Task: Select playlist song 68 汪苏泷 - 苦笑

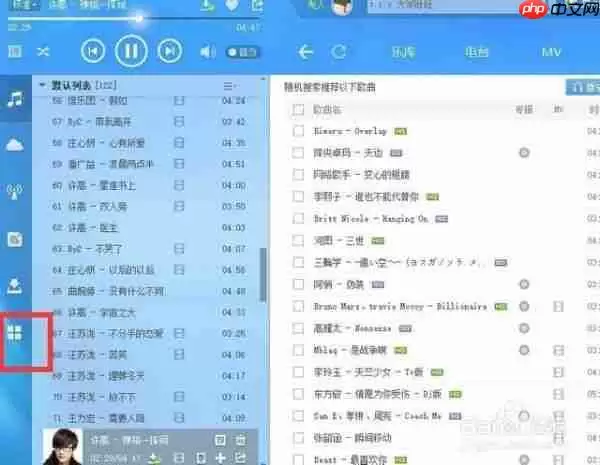Action: click(x=149, y=355)
